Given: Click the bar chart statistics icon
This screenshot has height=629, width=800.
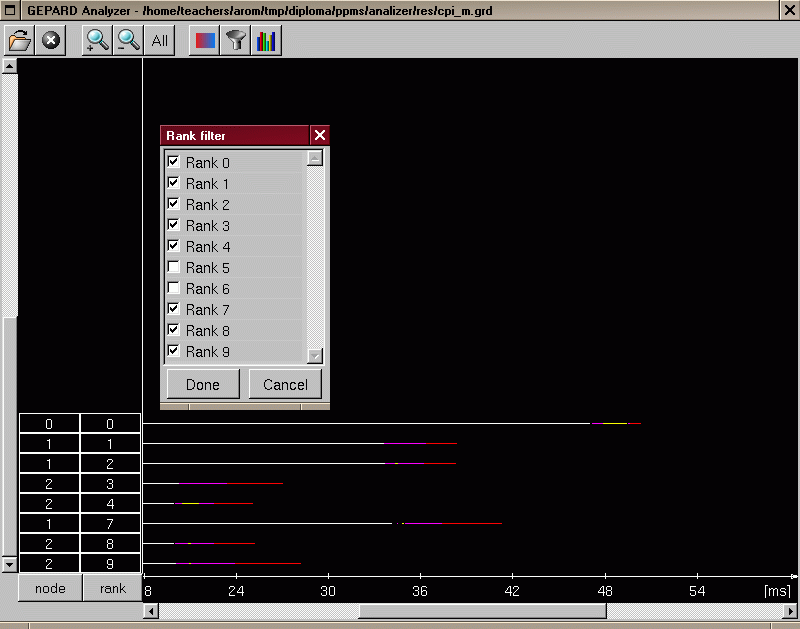Looking at the screenshot, I should point(266,41).
